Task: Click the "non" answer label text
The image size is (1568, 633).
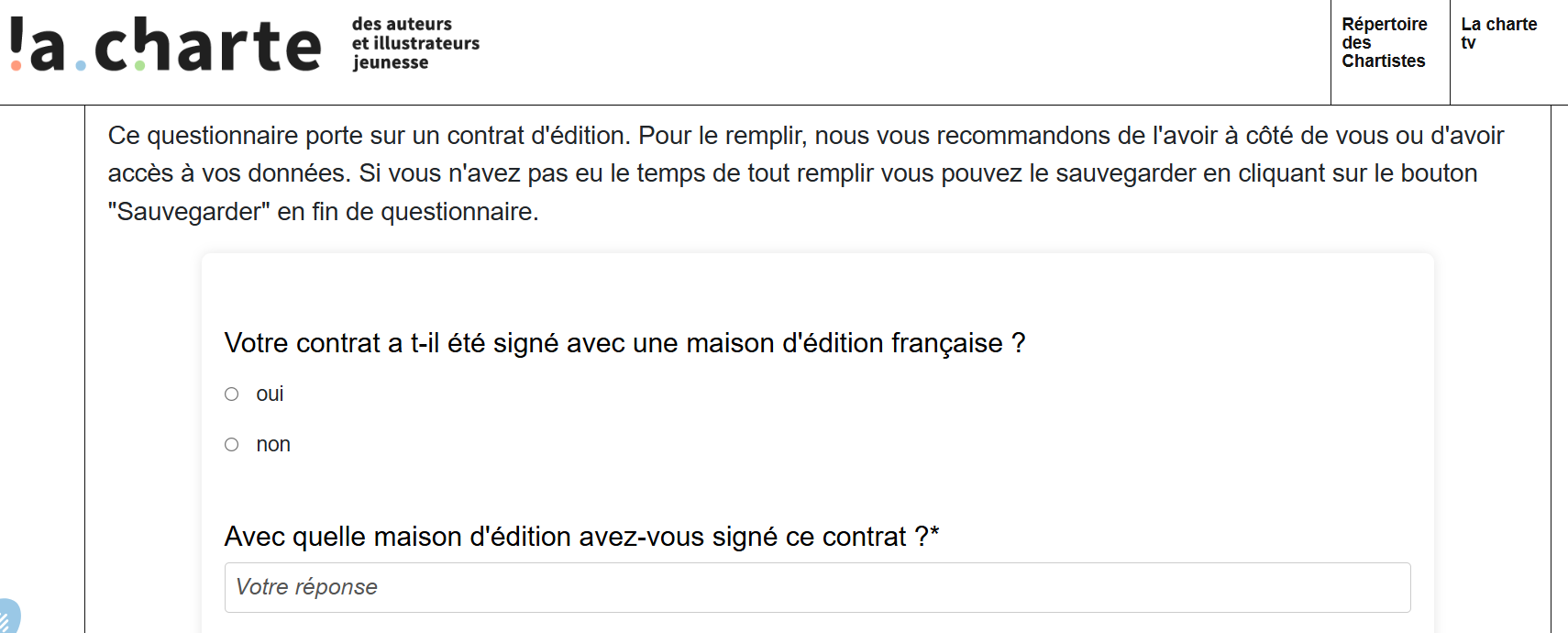Action: tap(273, 445)
